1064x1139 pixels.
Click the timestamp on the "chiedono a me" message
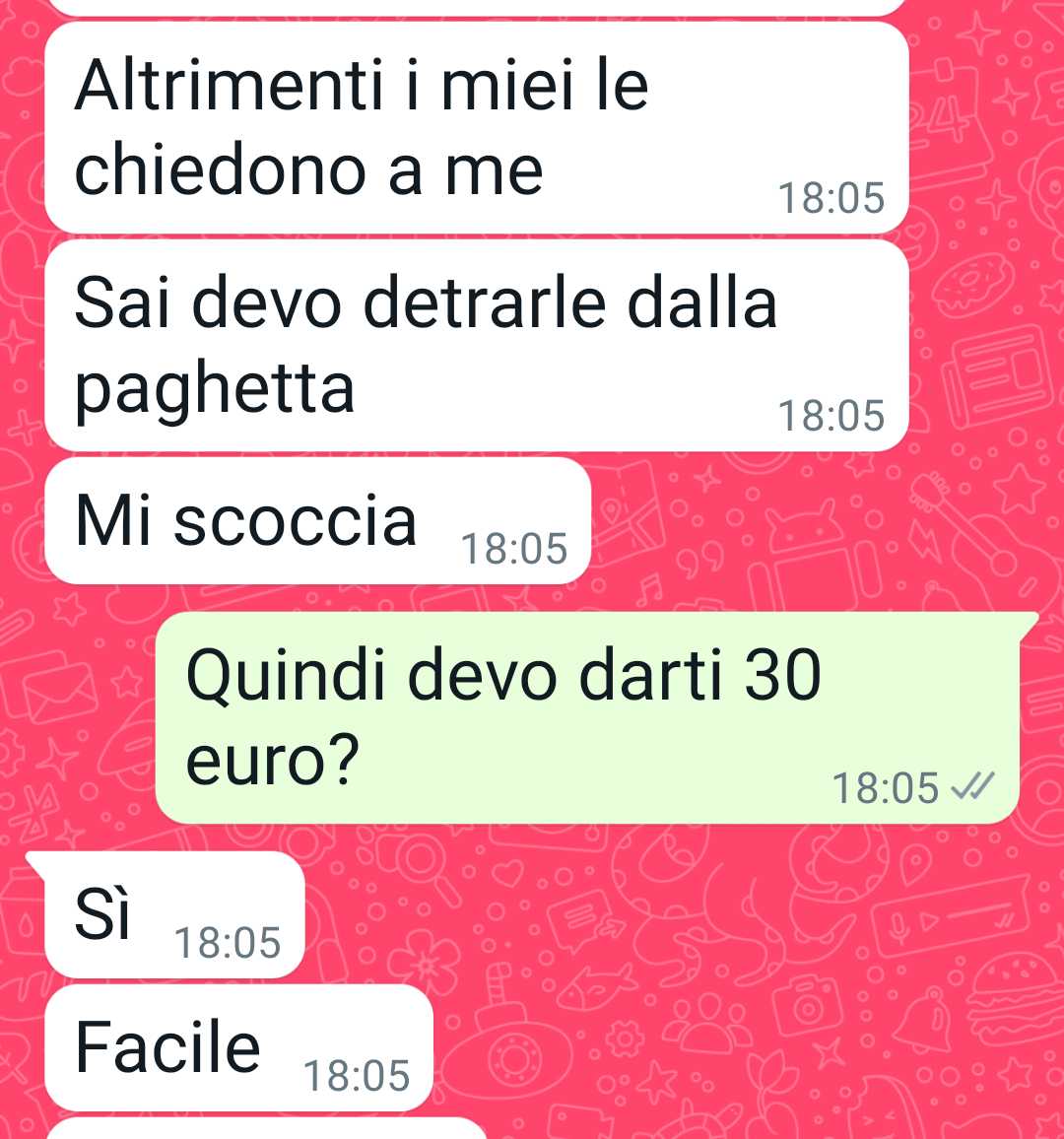(x=831, y=198)
